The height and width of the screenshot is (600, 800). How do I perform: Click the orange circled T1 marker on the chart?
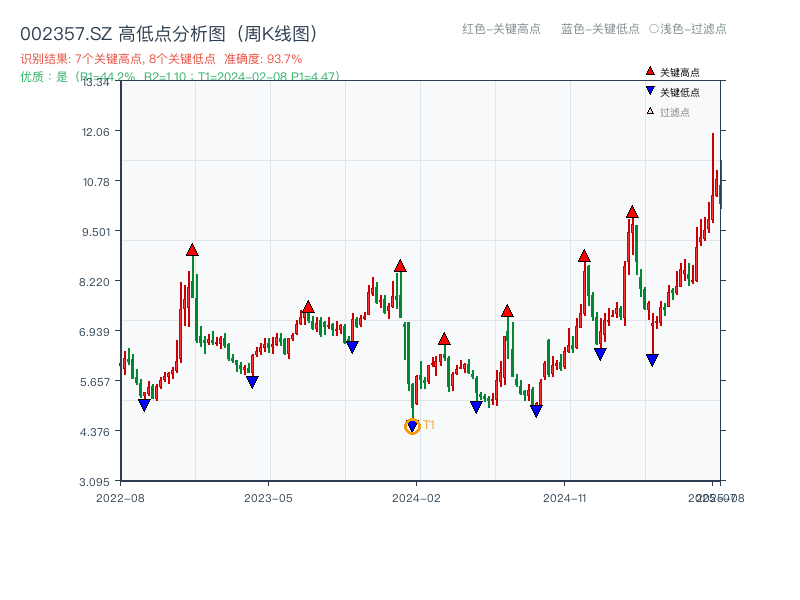(x=412, y=425)
